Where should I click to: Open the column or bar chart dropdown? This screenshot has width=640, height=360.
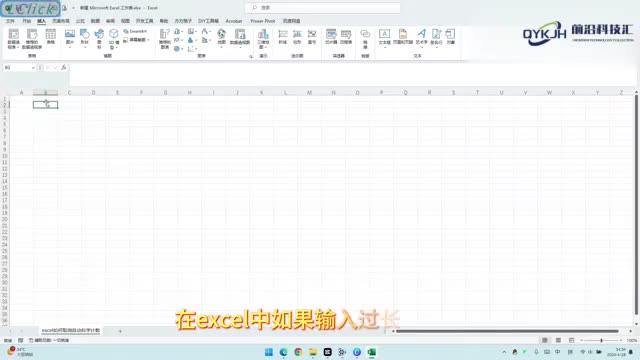(x=178, y=31)
